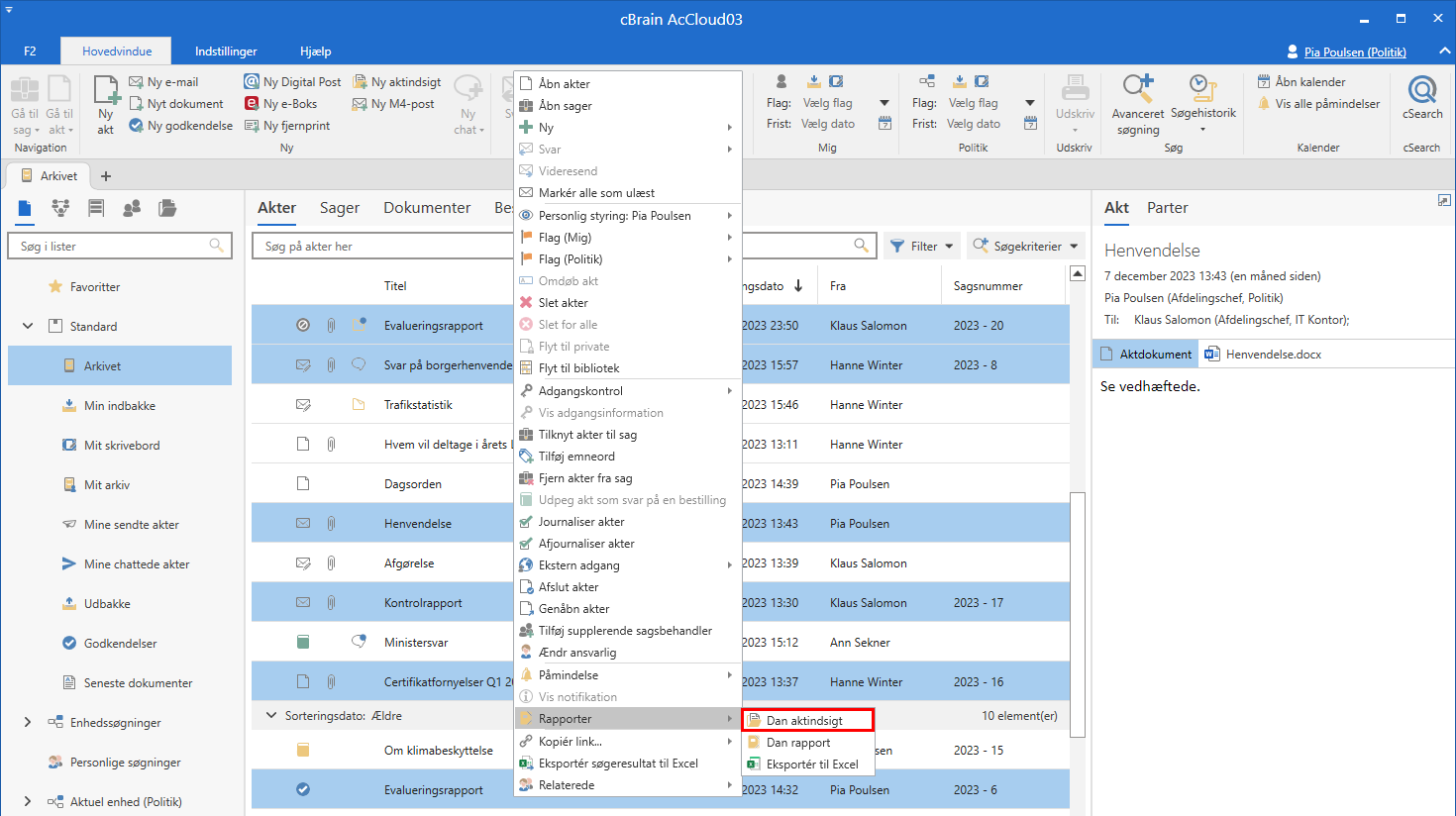Show all reminders via Vis alle påmindelser
The height and width of the screenshot is (816, 1456).
coord(1318,104)
